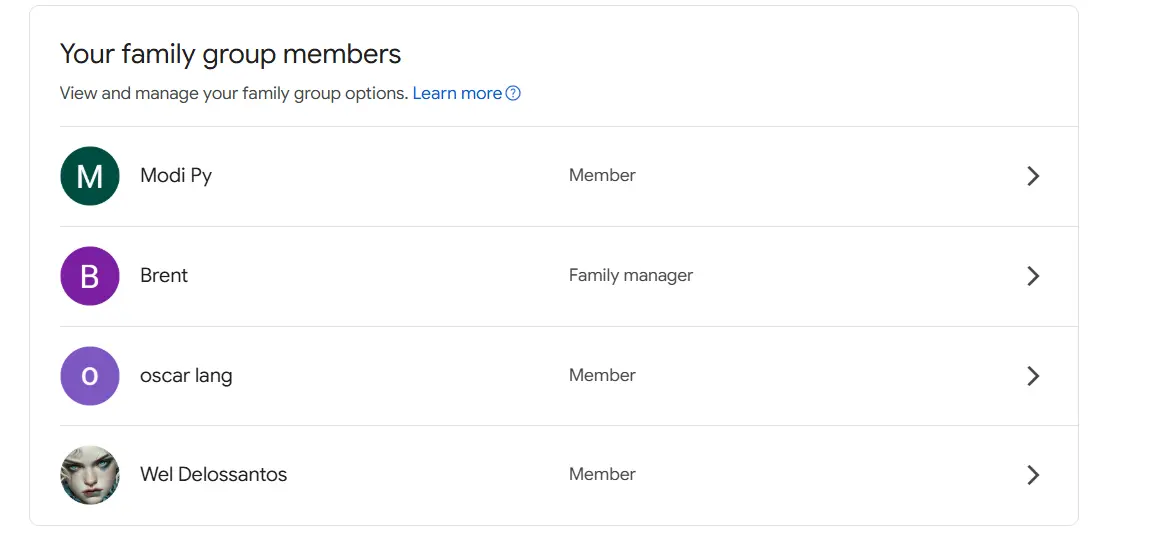
Task: Click the Your family group members heading
Action: click(x=230, y=54)
